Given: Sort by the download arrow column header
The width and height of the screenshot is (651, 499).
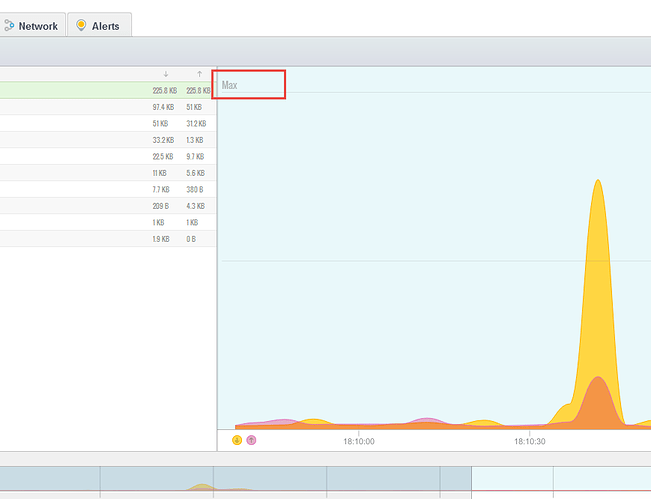Looking at the screenshot, I should pos(166,74).
